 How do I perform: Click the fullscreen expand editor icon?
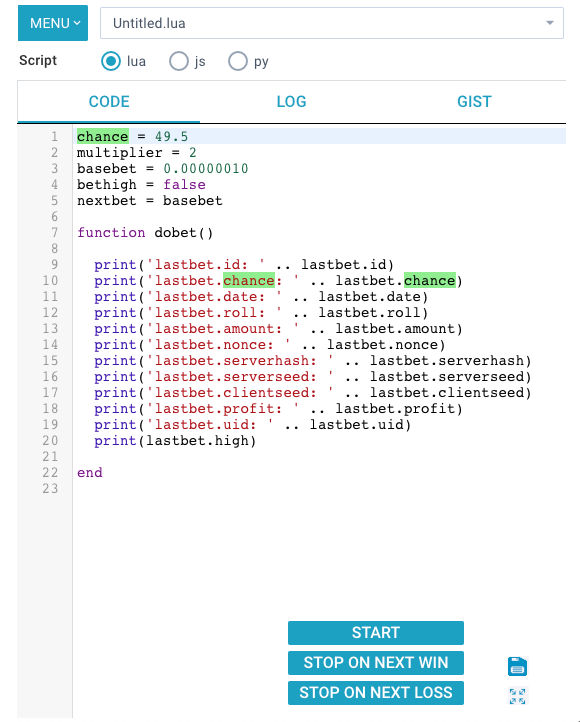coord(517,696)
